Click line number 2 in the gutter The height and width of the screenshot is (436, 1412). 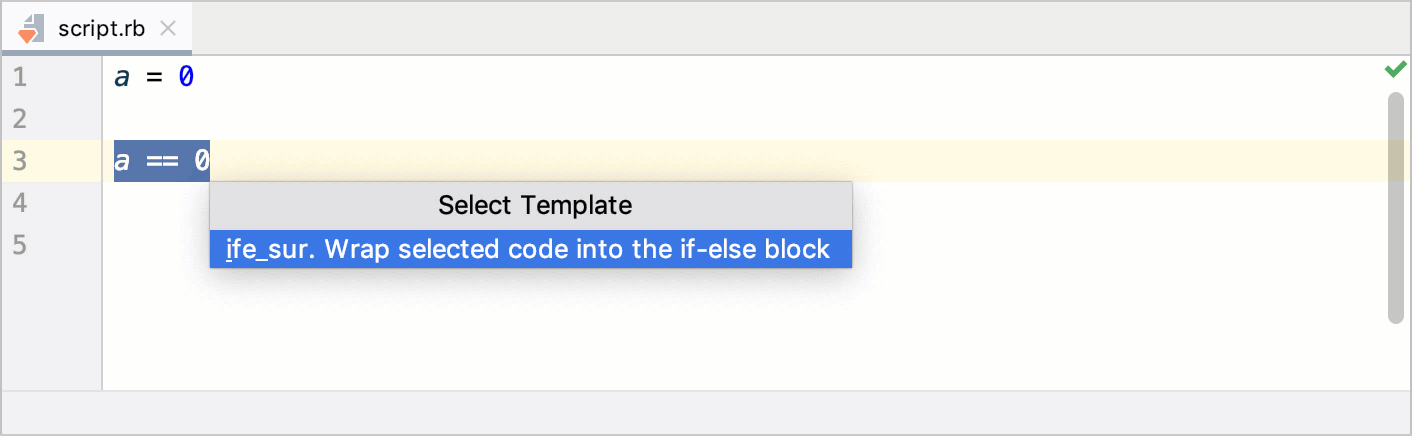point(20,119)
